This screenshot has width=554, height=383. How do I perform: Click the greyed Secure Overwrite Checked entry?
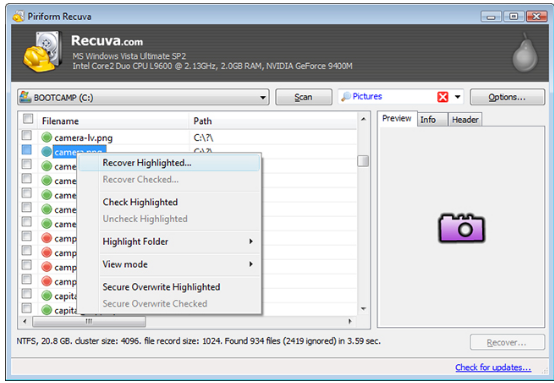170,304
